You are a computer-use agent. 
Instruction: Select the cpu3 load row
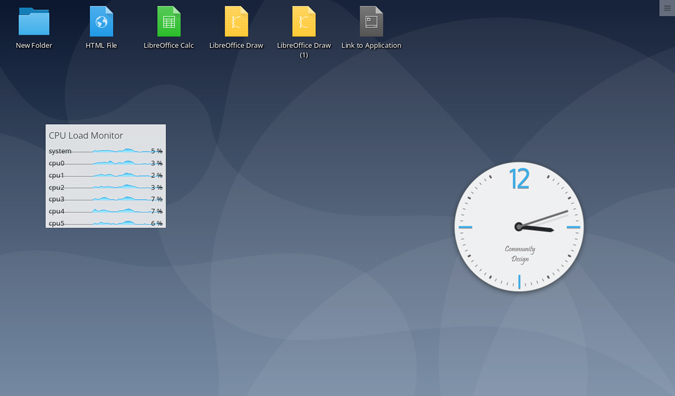(x=105, y=199)
